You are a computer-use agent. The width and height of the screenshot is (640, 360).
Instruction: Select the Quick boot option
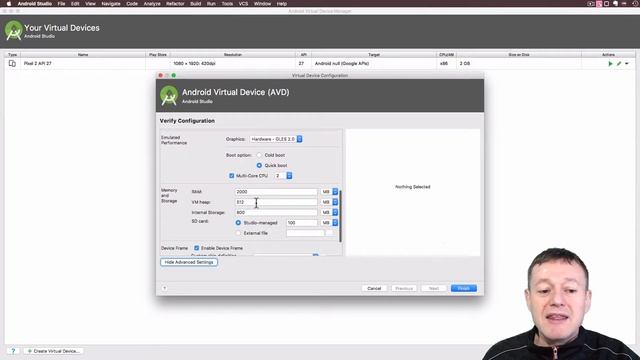click(259, 165)
